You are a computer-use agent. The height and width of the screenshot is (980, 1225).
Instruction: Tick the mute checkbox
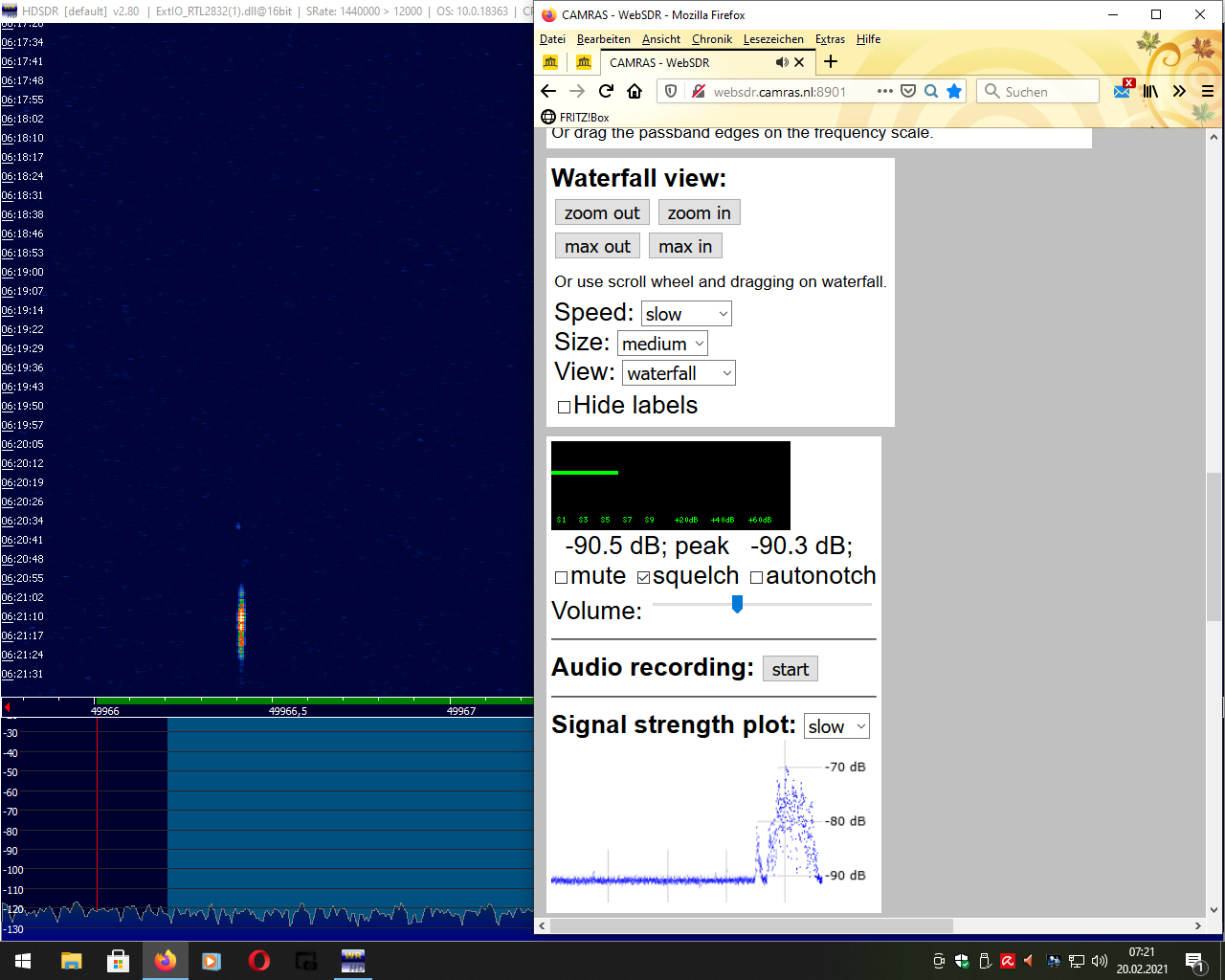point(562,577)
